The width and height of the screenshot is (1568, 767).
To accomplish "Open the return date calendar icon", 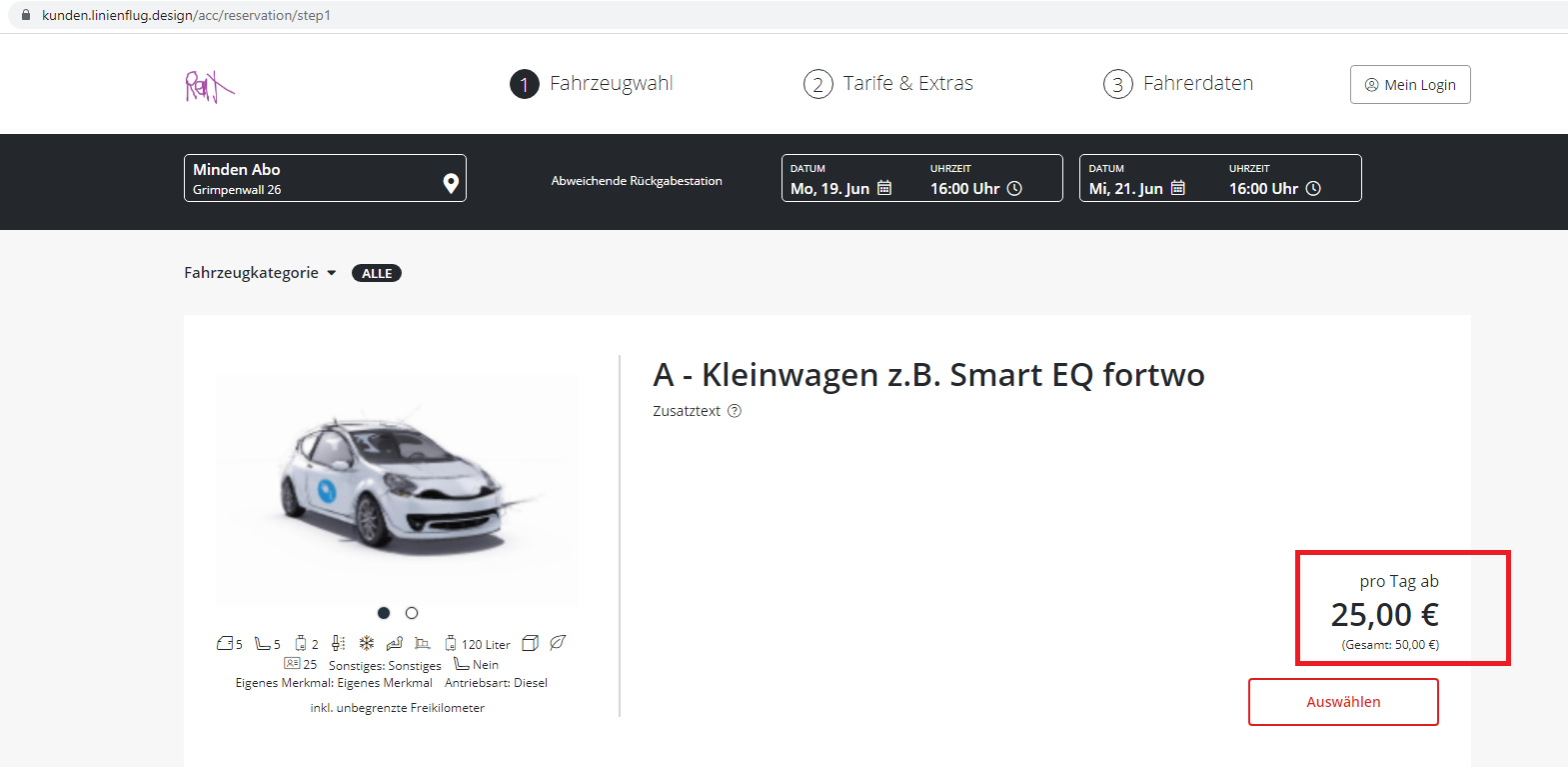I will click(x=1178, y=188).
